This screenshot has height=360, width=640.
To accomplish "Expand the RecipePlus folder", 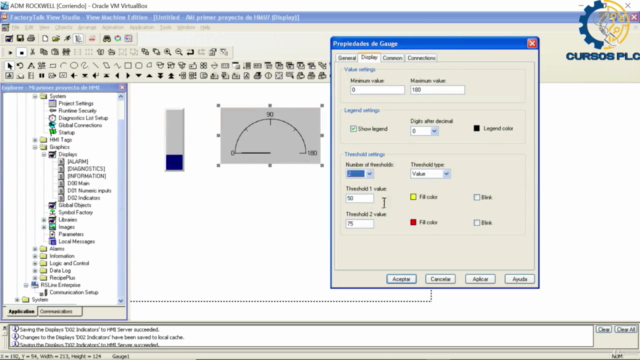I will click(35, 278).
